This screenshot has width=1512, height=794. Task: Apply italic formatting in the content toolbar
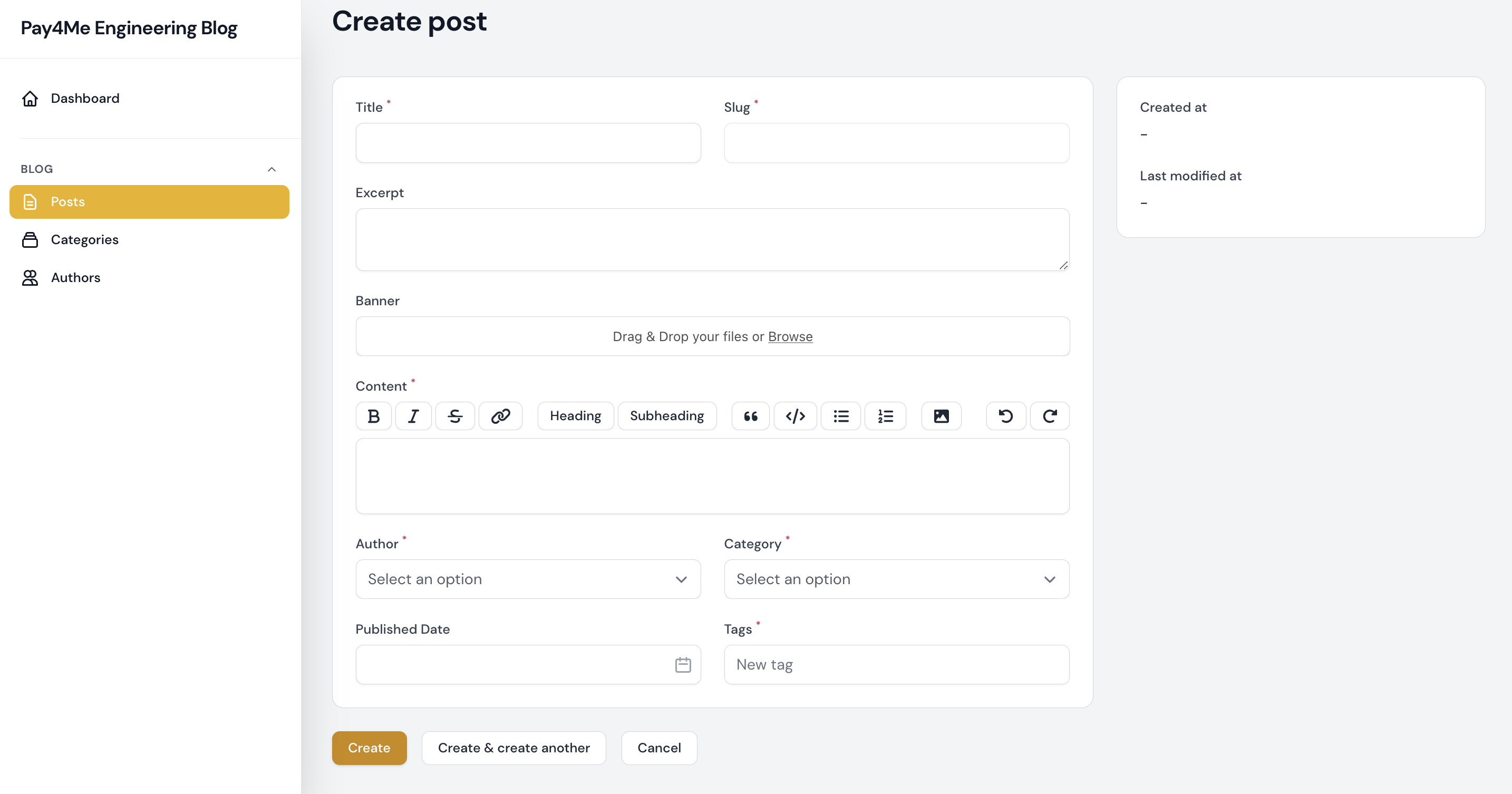pos(413,416)
